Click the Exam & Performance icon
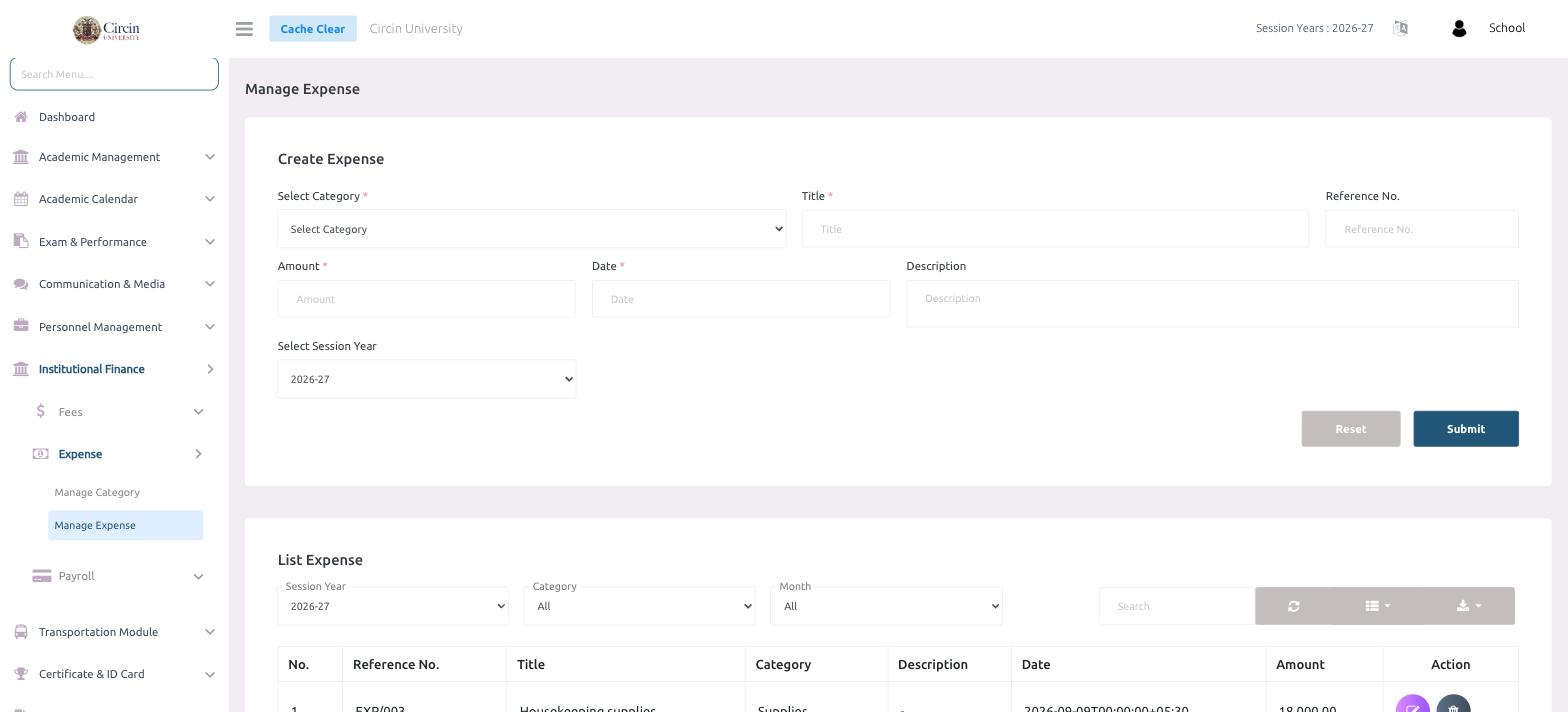The width and height of the screenshot is (1568, 712). (21, 241)
